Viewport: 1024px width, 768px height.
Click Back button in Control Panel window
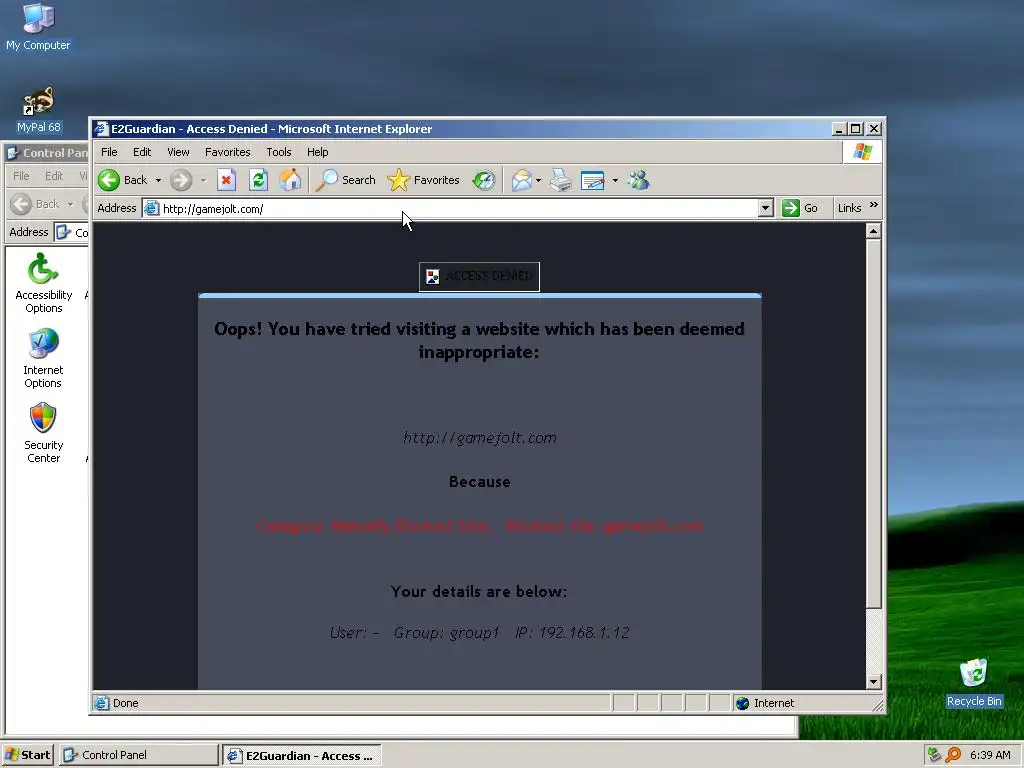pyautogui.click(x=35, y=204)
